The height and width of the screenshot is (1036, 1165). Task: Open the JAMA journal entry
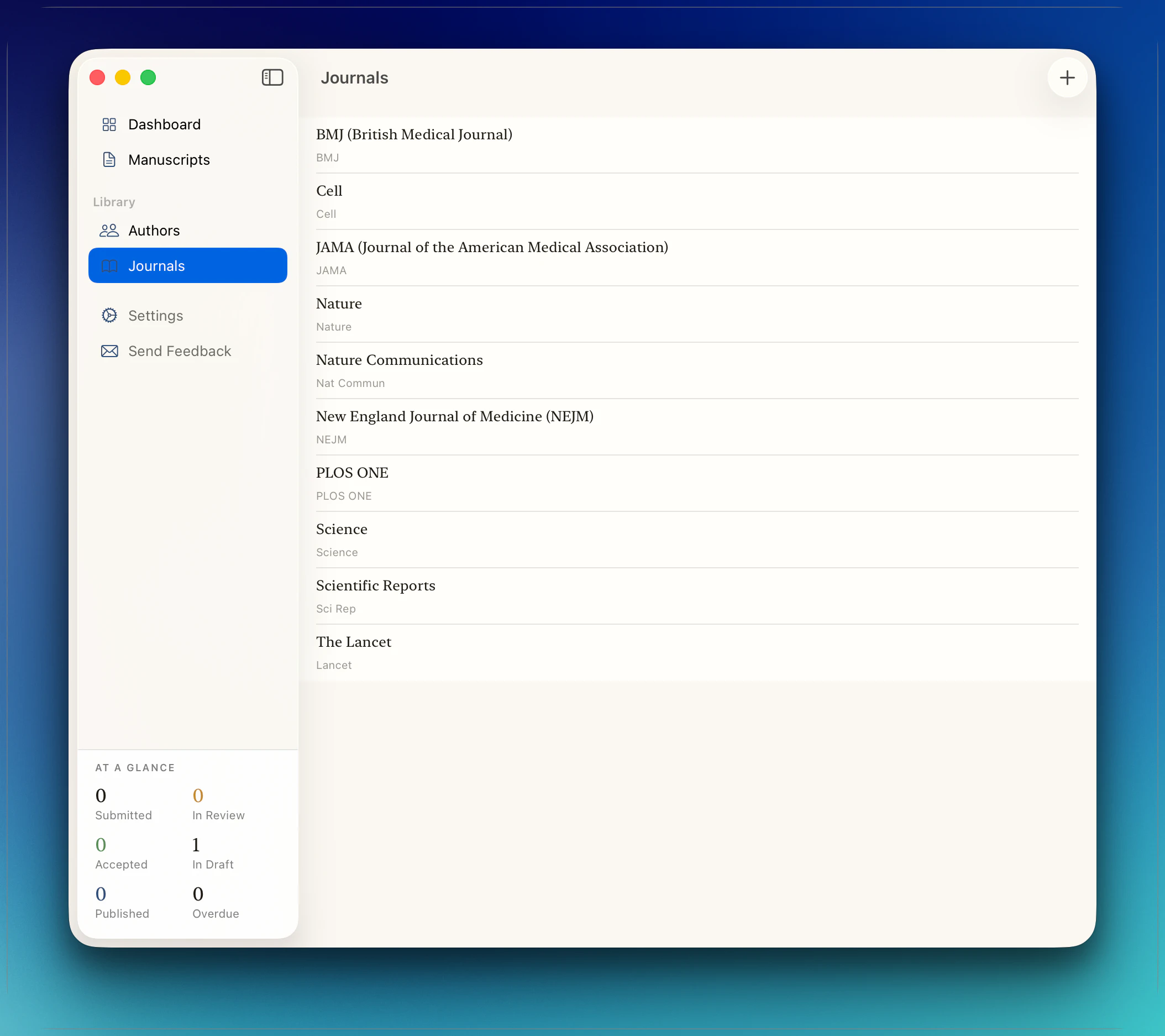(697, 258)
